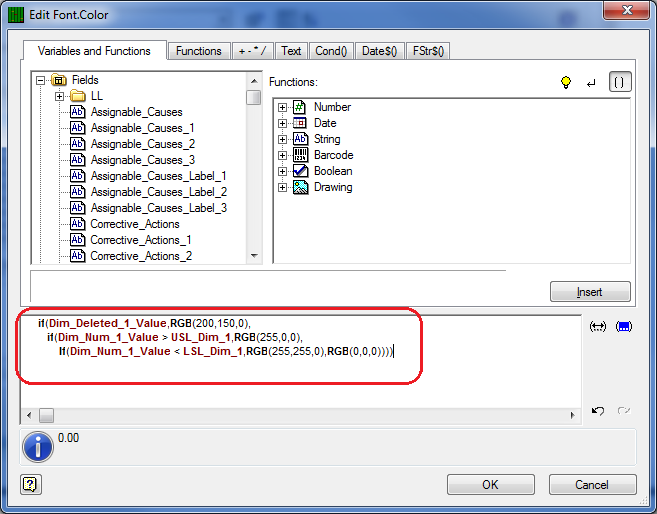The image size is (657, 514).
Task: Click the Insert button
Action: (590, 292)
